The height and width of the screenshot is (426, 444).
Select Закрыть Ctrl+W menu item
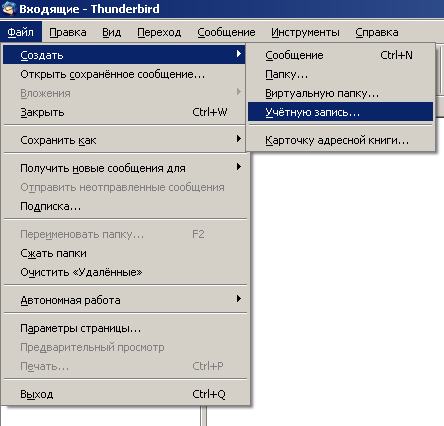click(125, 112)
